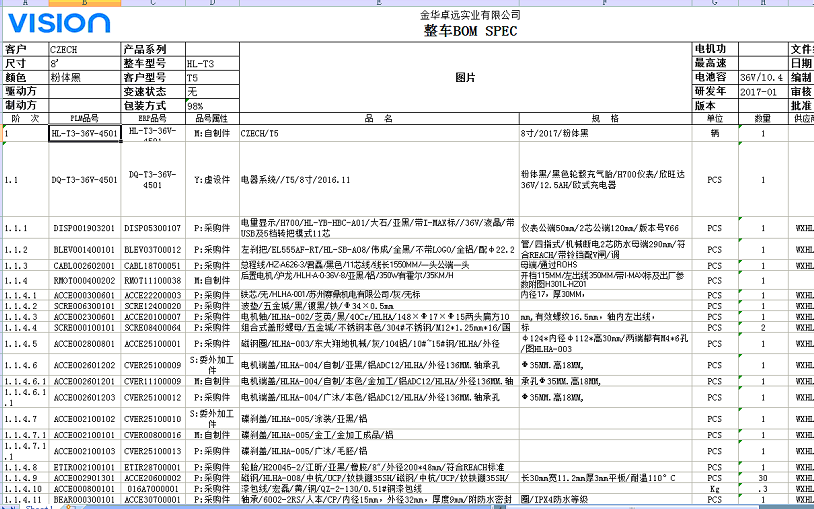Select the 包装方式 value "98%"
Viewport: 814px width, 509px height.
pyautogui.click(x=212, y=106)
